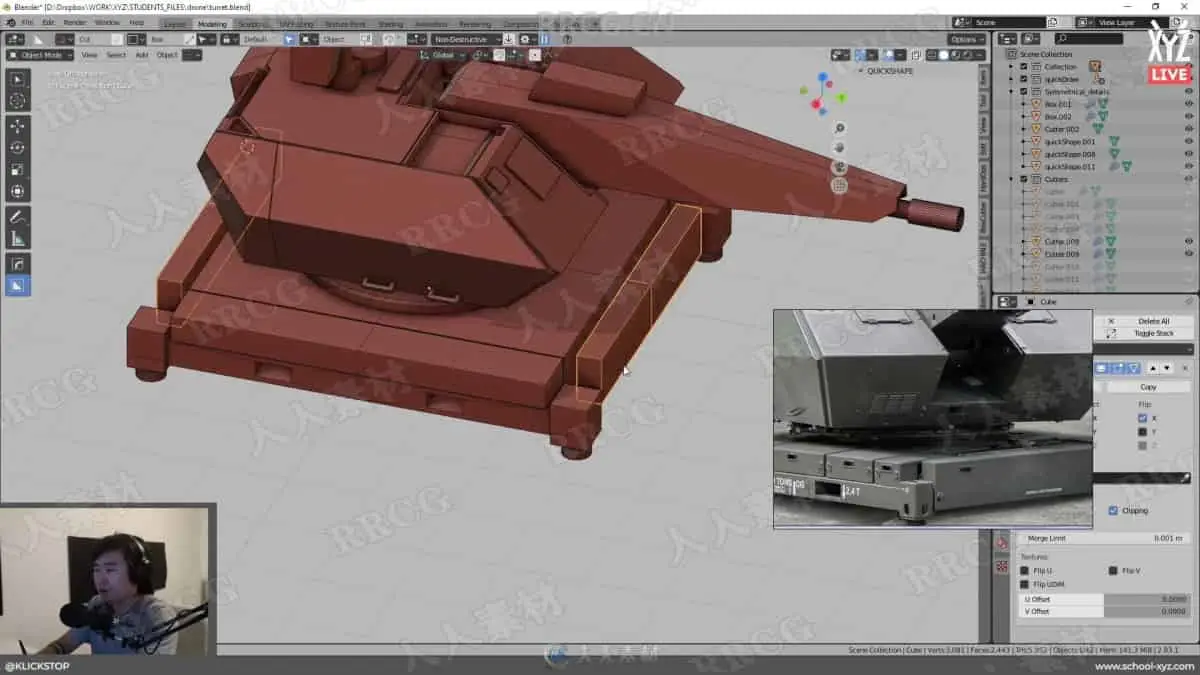Click the zoom magnifier viewport icon
The width and height of the screenshot is (1200, 675).
coord(840,128)
